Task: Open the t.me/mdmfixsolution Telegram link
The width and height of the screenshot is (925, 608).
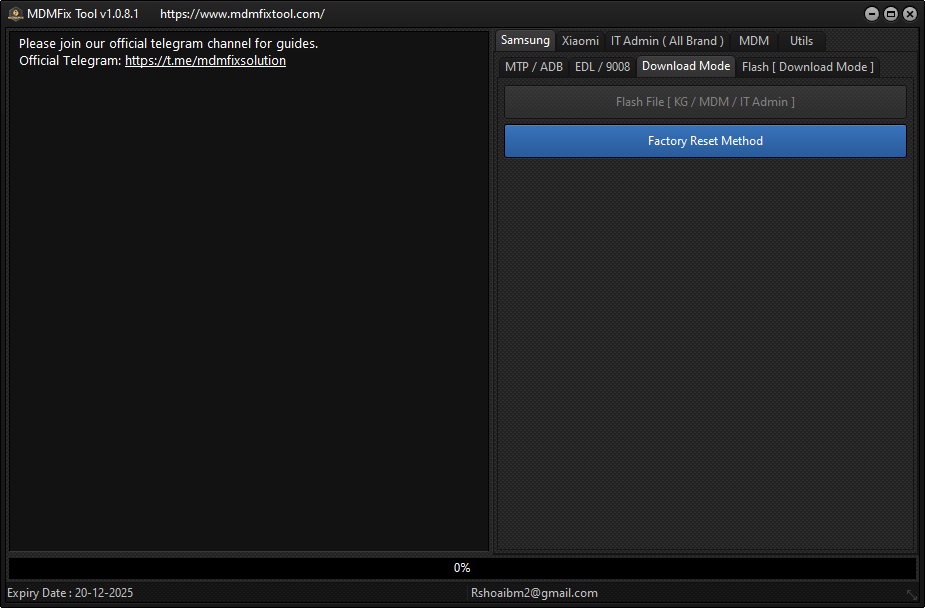Action: tap(204, 60)
